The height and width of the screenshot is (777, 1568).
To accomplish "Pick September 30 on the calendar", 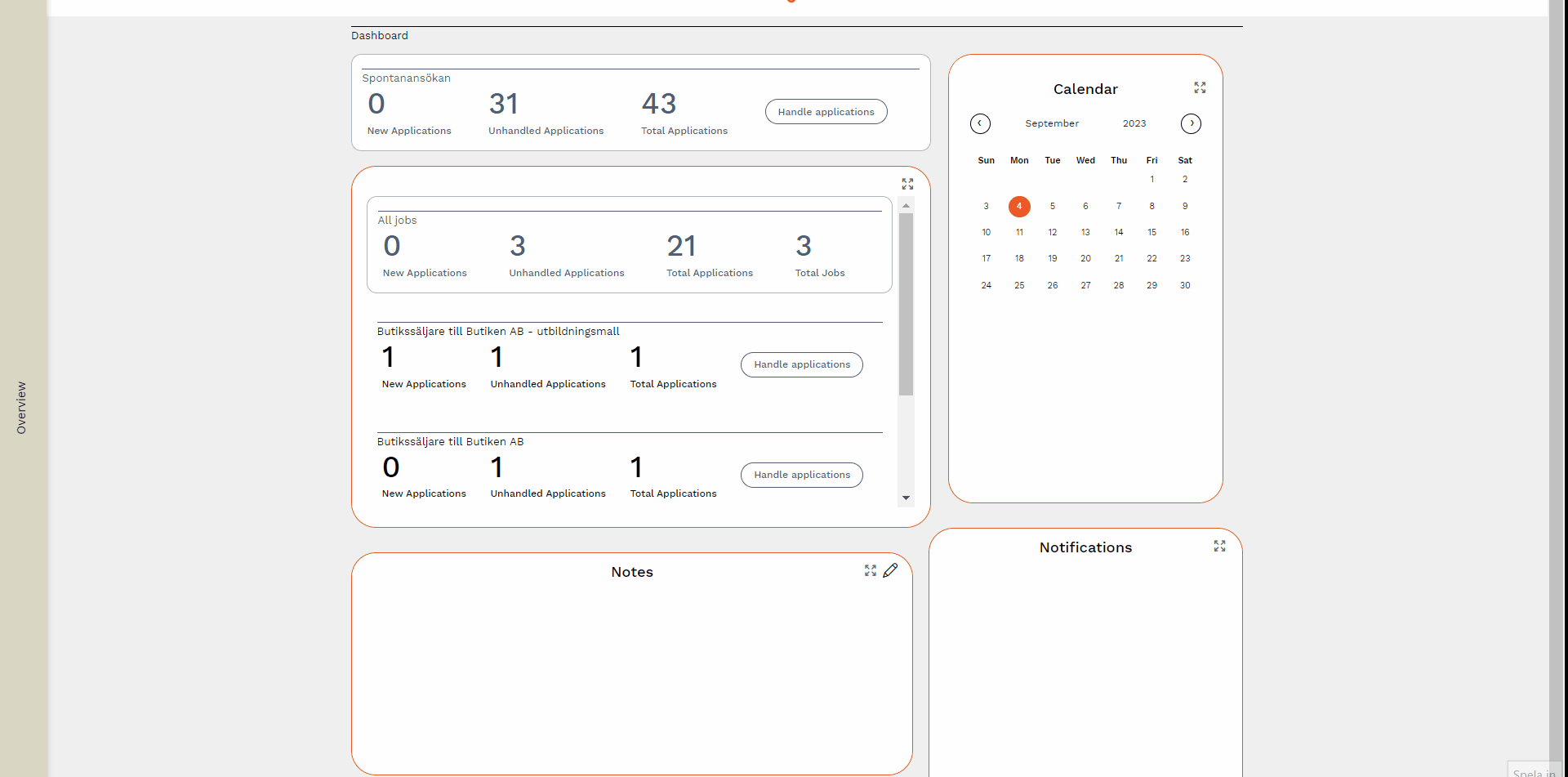I will [1185, 285].
